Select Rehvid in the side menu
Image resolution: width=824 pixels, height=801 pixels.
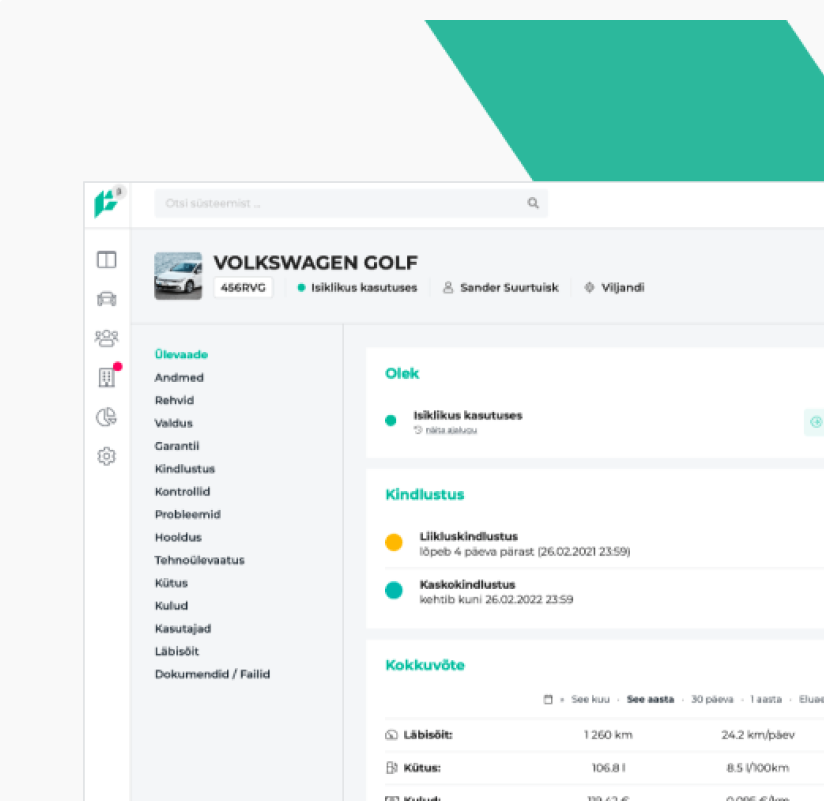[174, 400]
